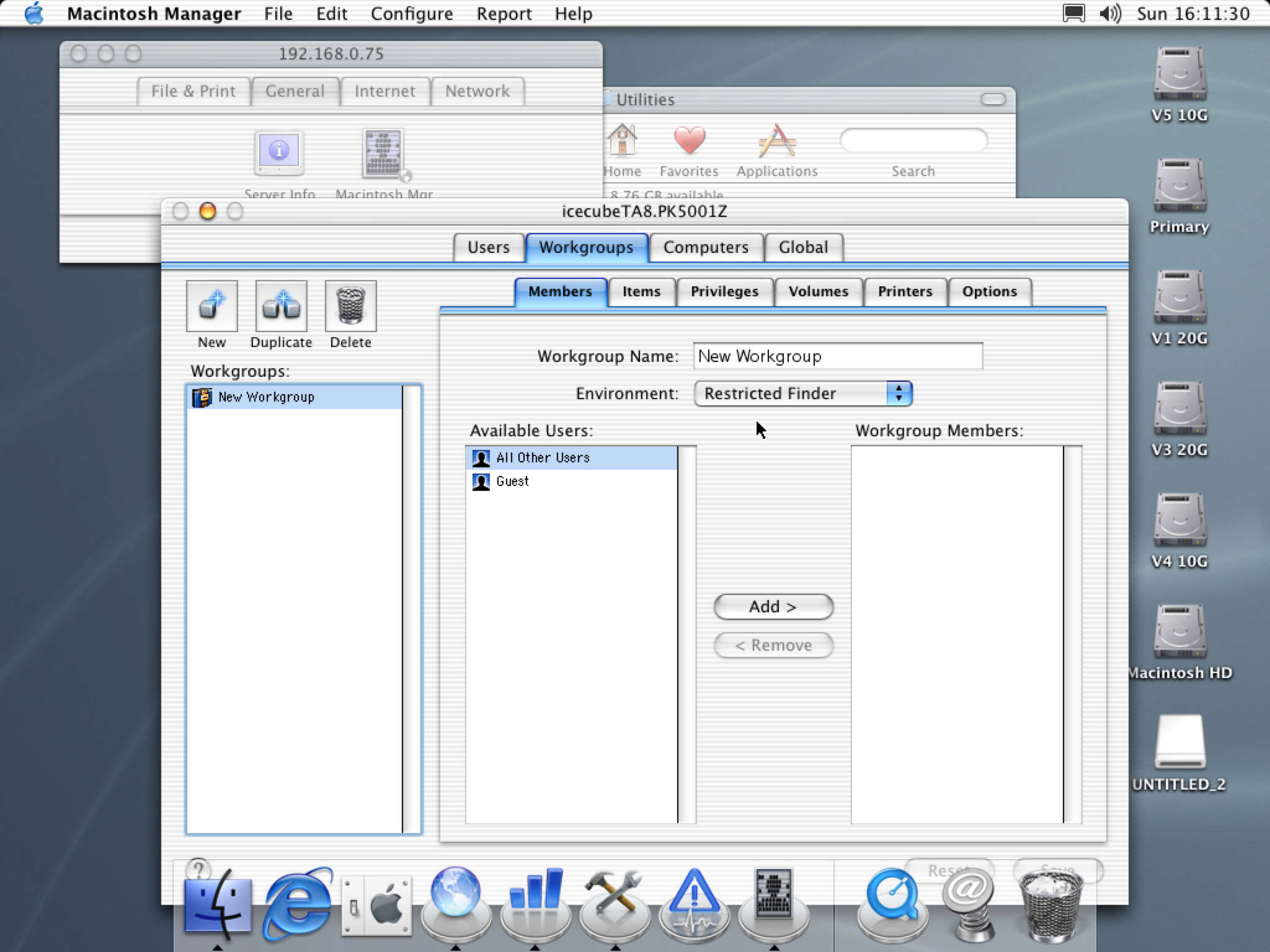Image resolution: width=1270 pixels, height=952 pixels.
Task: Select the V3 20G drive on desktop
Action: 1179,409
